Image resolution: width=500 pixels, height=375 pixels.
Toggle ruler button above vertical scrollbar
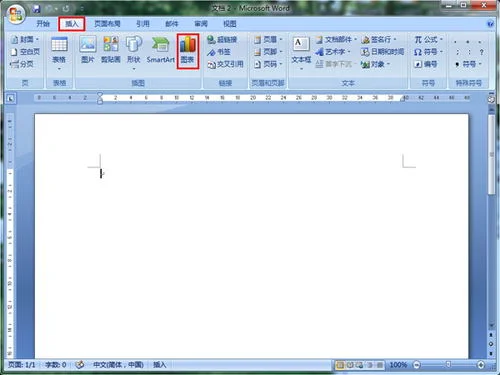tap(491, 99)
